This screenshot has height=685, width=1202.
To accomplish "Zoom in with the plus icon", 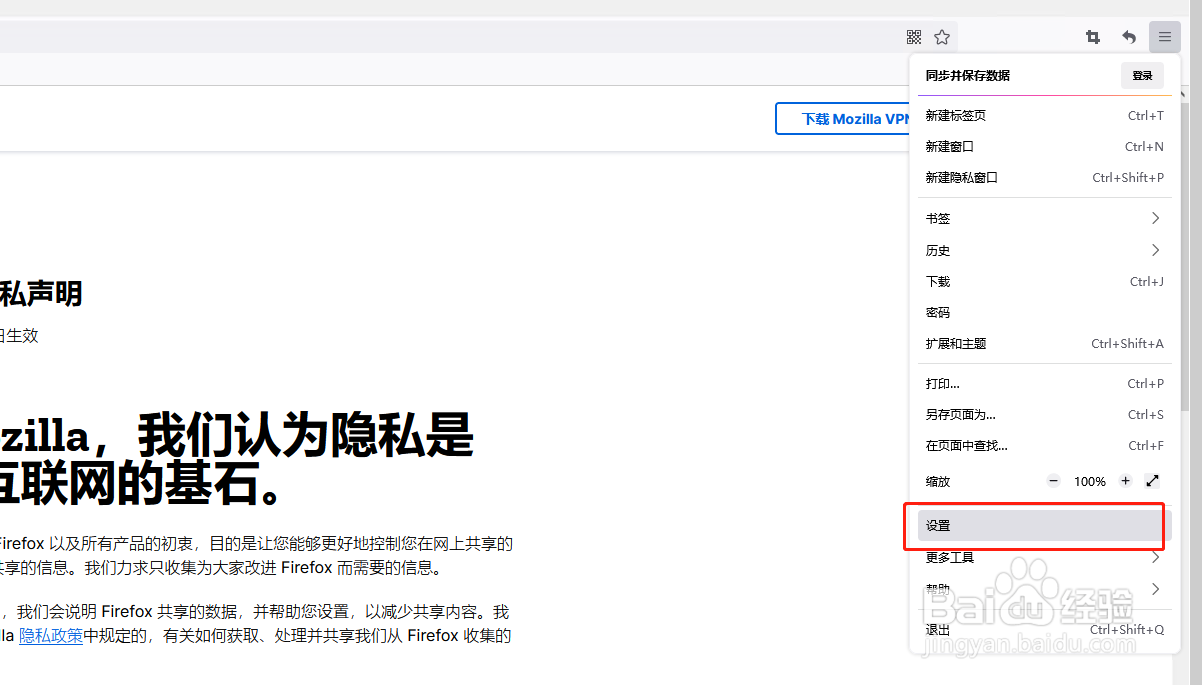I will click(1125, 481).
